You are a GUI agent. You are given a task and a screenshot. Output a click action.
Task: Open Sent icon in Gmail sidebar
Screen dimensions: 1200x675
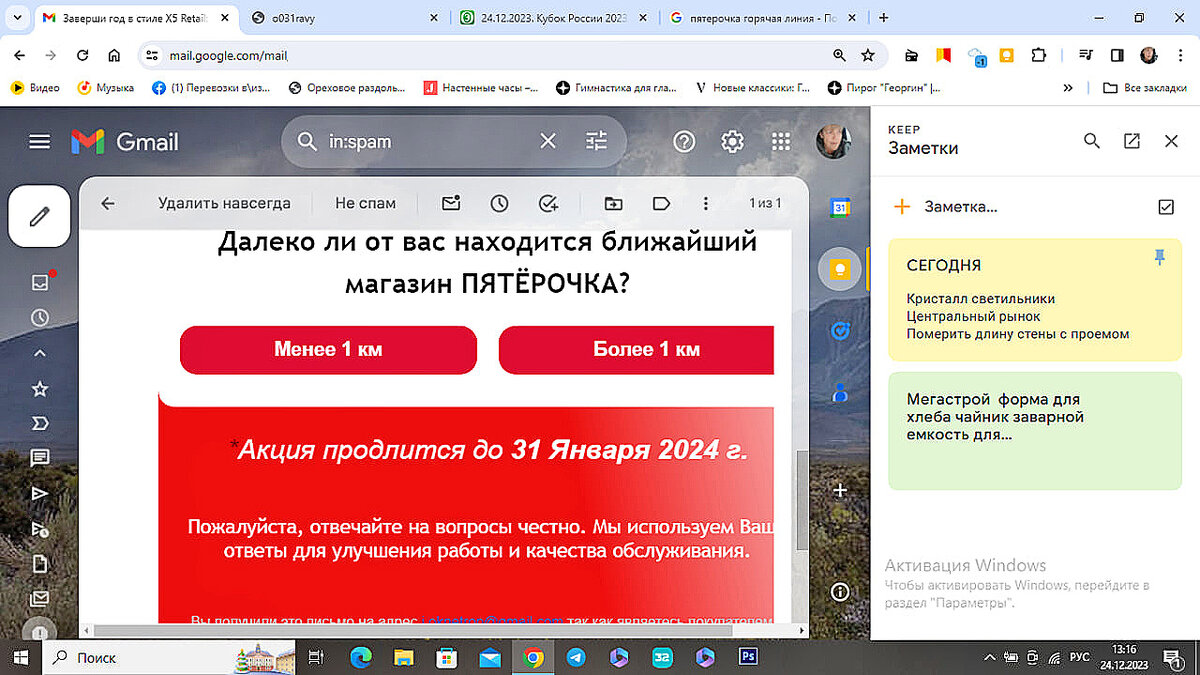pos(40,493)
